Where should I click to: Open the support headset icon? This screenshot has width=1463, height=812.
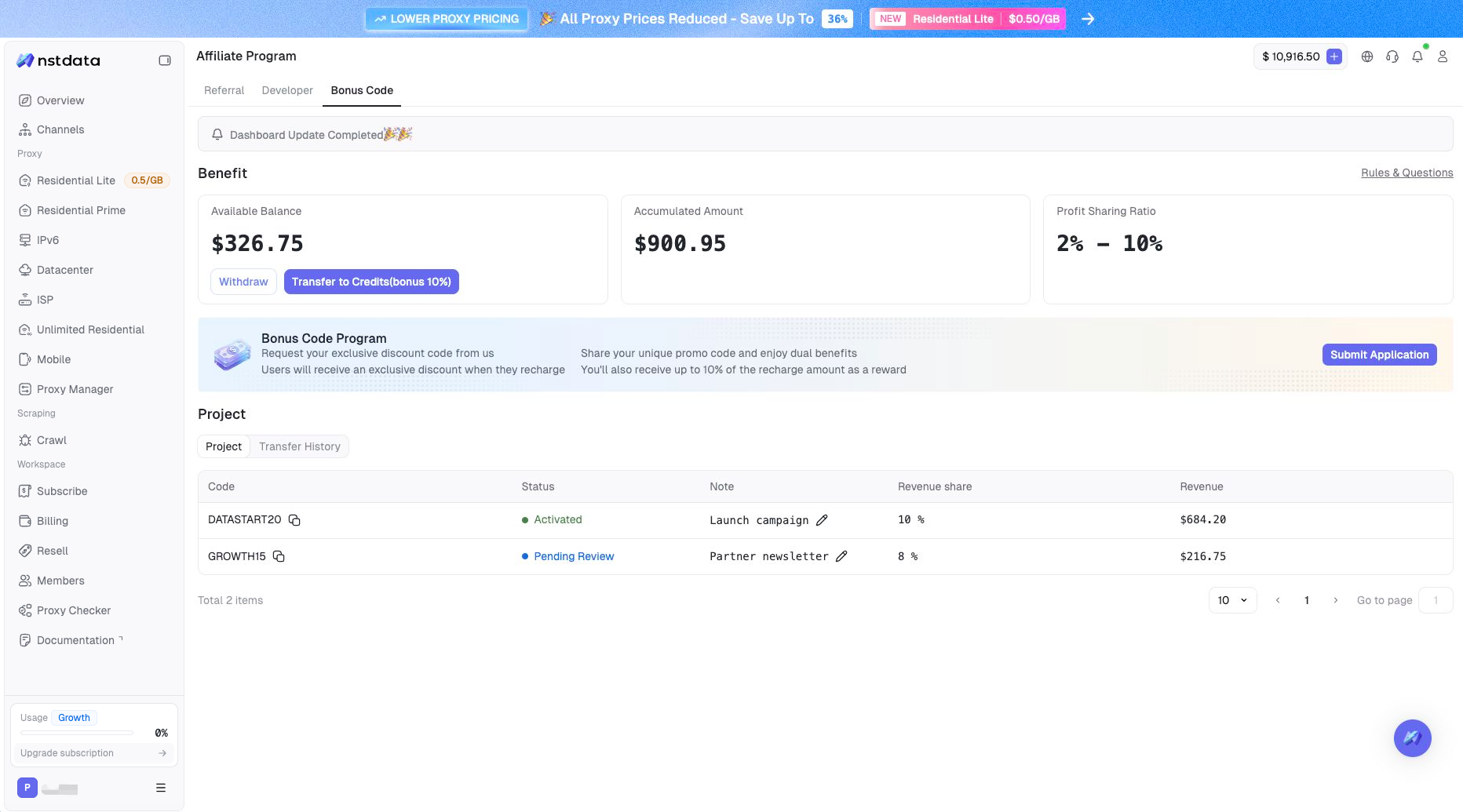(x=1392, y=56)
